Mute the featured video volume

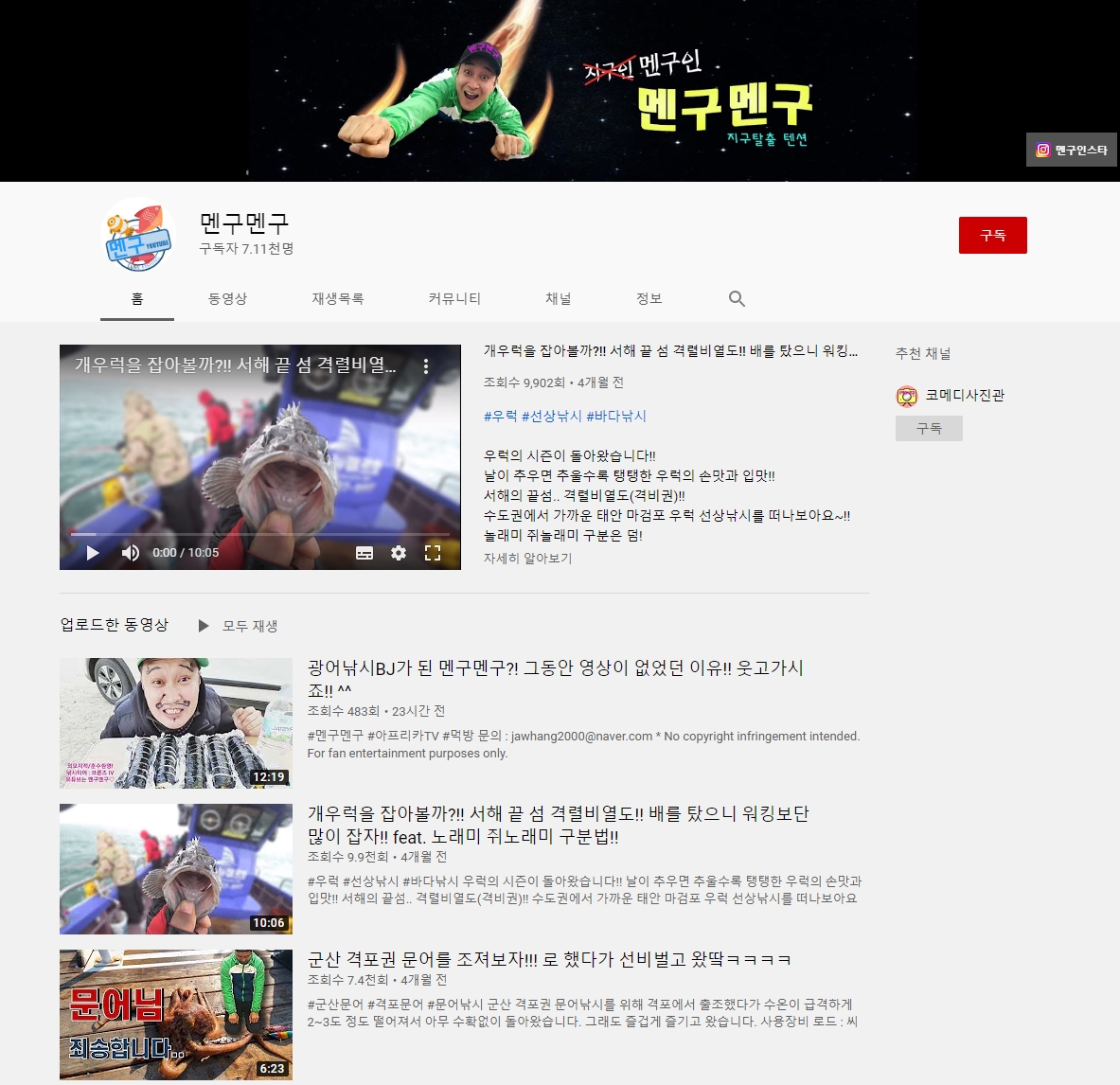coord(131,553)
